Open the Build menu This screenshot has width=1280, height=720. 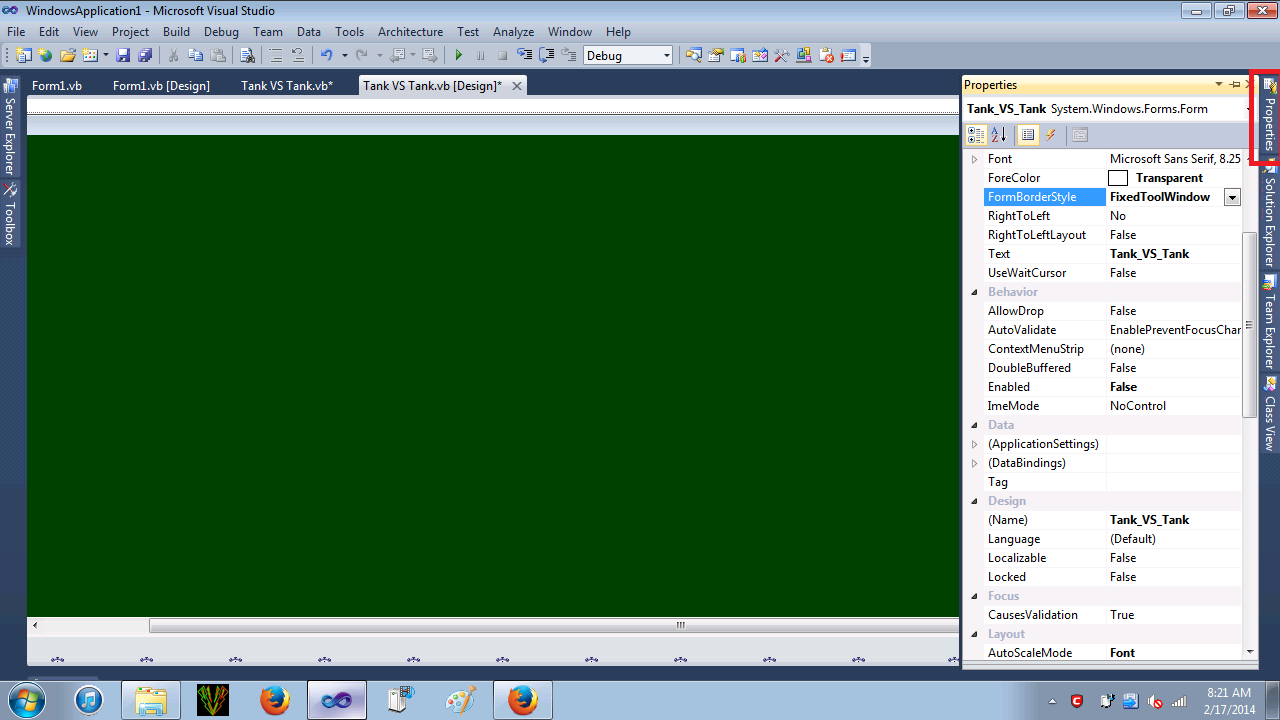point(176,32)
